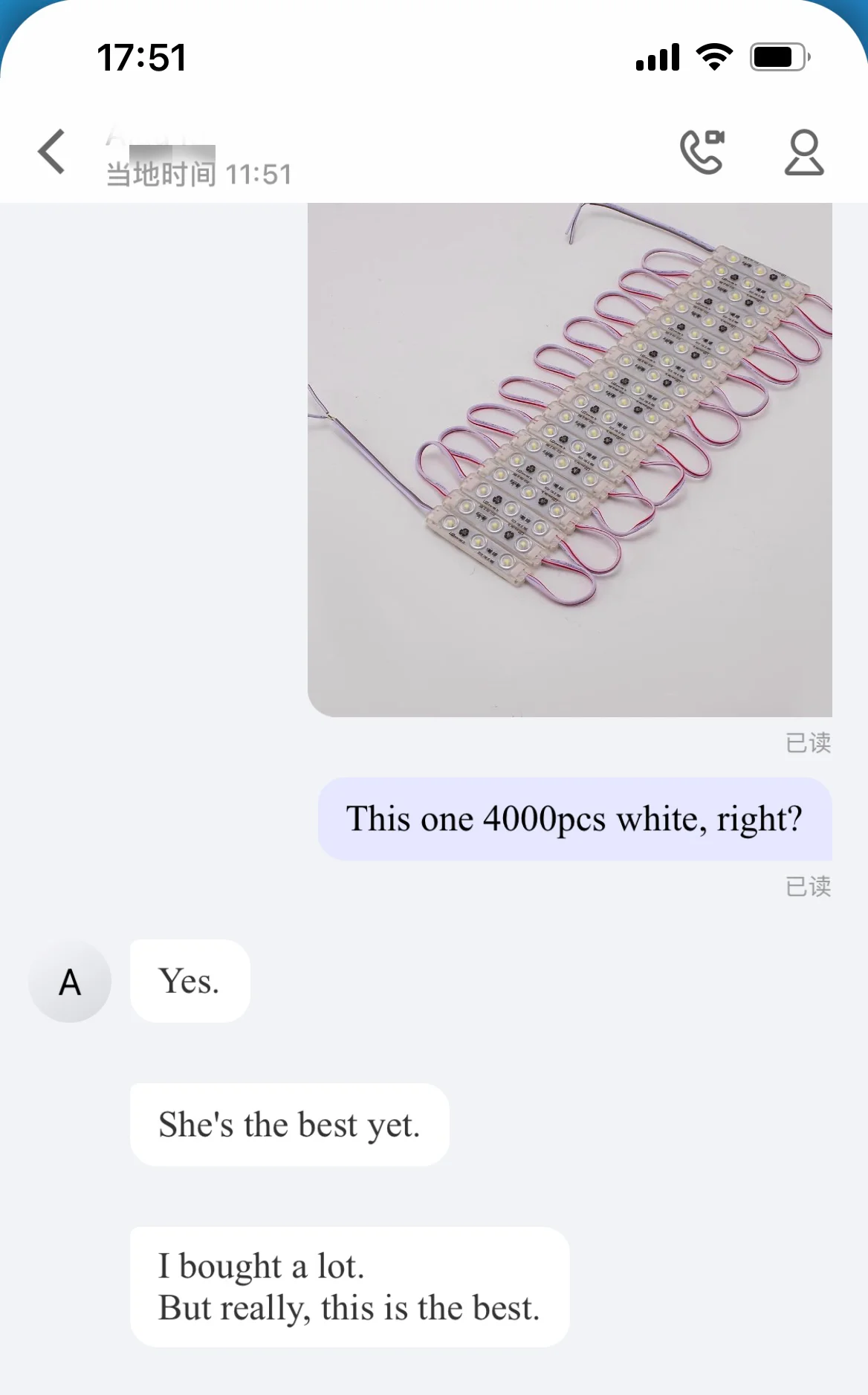Open the contact profile icon
The width and height of the screenshot is (868, 1395).
click(804, 152)
